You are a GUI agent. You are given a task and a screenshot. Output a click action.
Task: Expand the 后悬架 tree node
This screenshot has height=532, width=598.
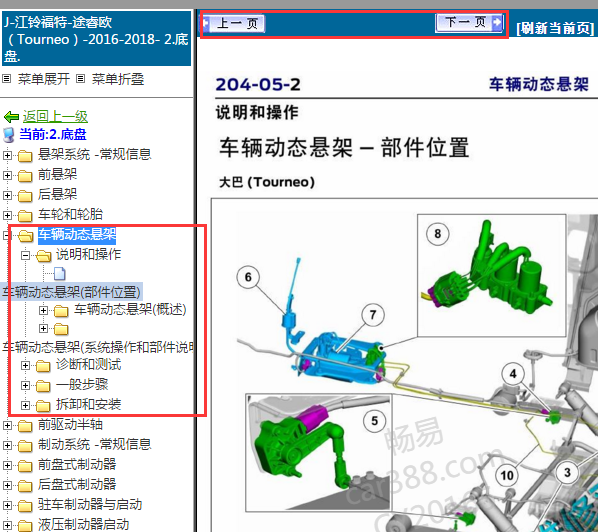(x=7, y=195)
